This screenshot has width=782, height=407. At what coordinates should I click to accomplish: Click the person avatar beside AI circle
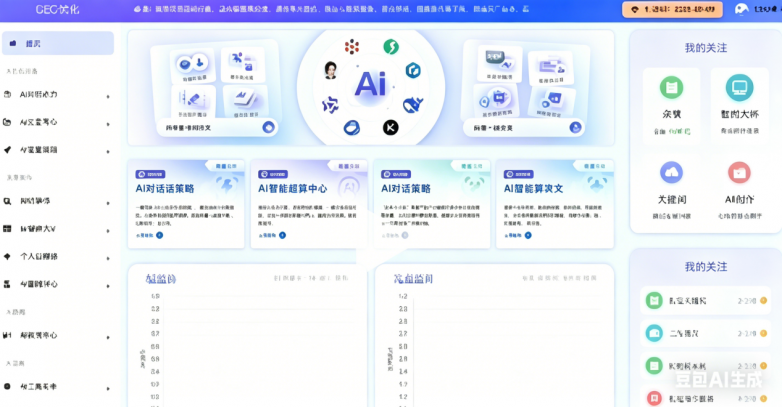(x=330, y=70)
